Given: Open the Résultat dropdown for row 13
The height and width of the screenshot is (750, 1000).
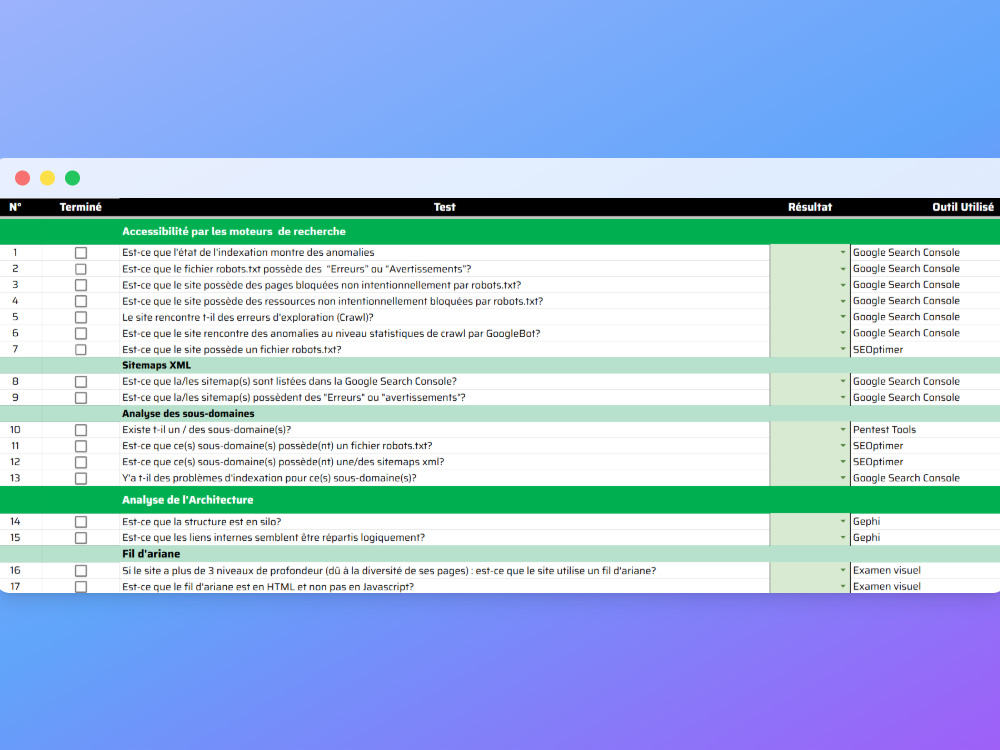Looking at the screenshot, I should 842,478.
